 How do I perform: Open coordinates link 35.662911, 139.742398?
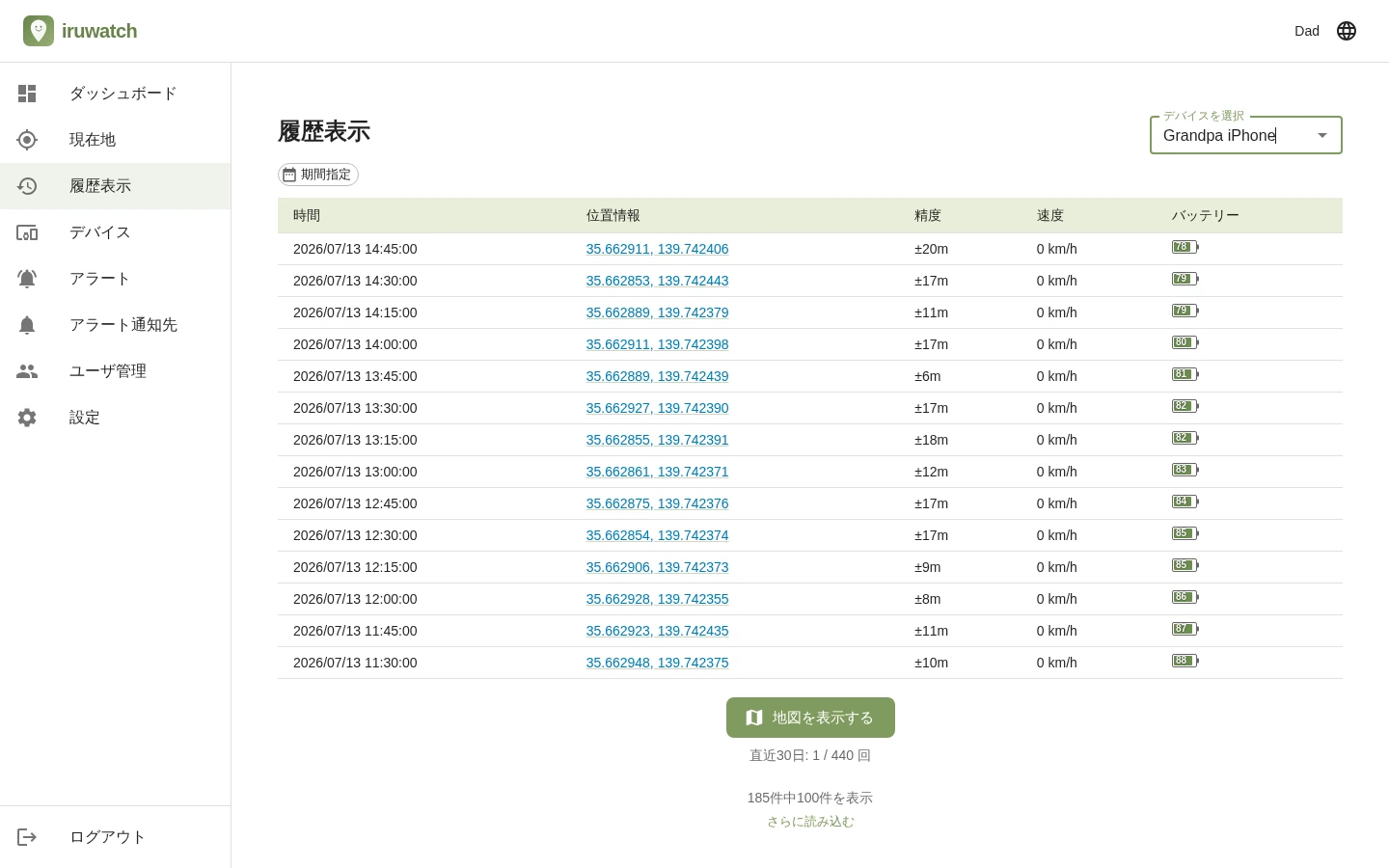658,344
